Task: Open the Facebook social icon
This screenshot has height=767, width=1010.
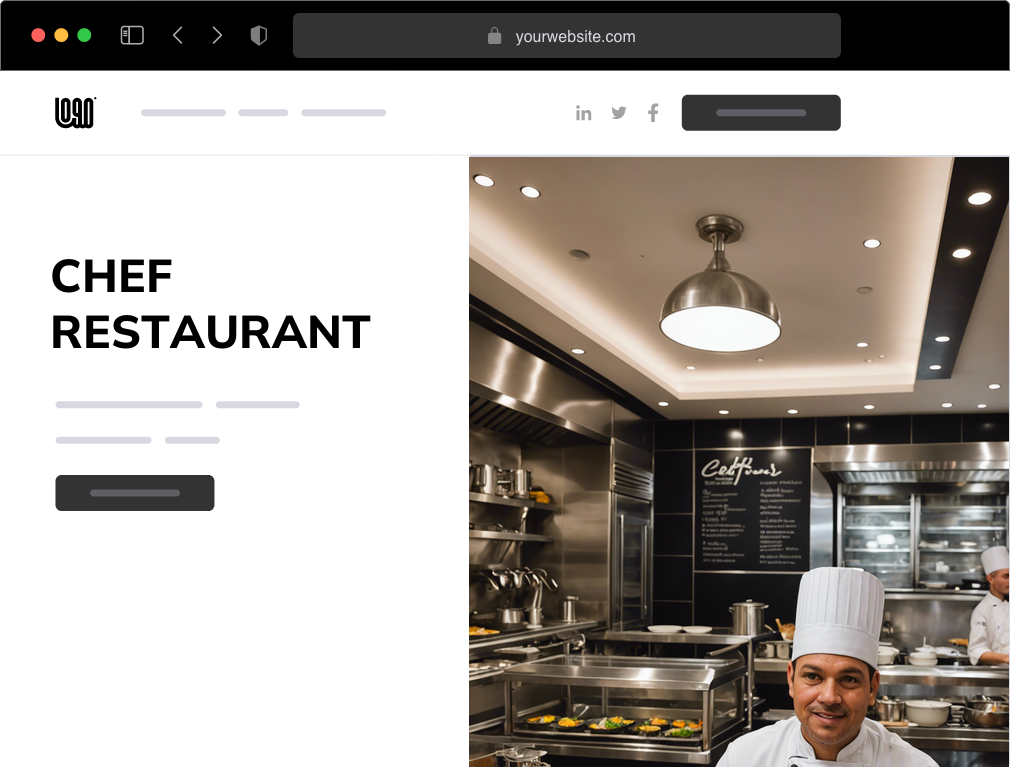Action: point(653,113)
